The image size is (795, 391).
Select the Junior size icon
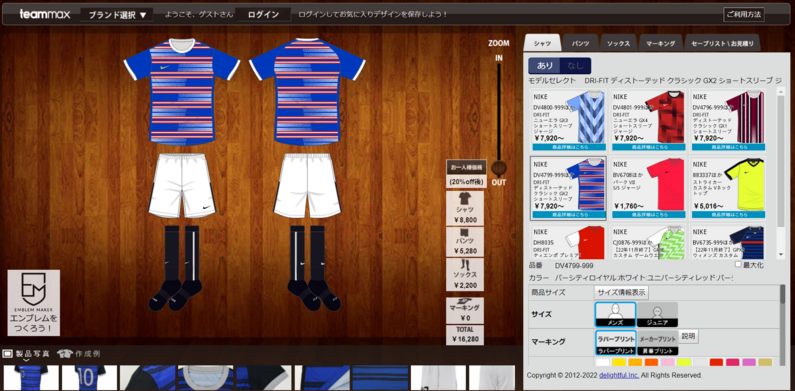[x=657, y=314]
